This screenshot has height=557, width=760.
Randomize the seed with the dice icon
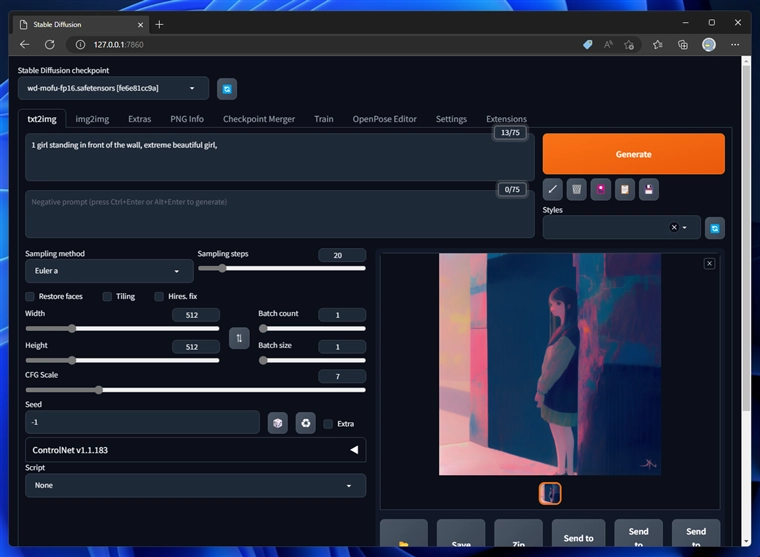click(278, 423)
